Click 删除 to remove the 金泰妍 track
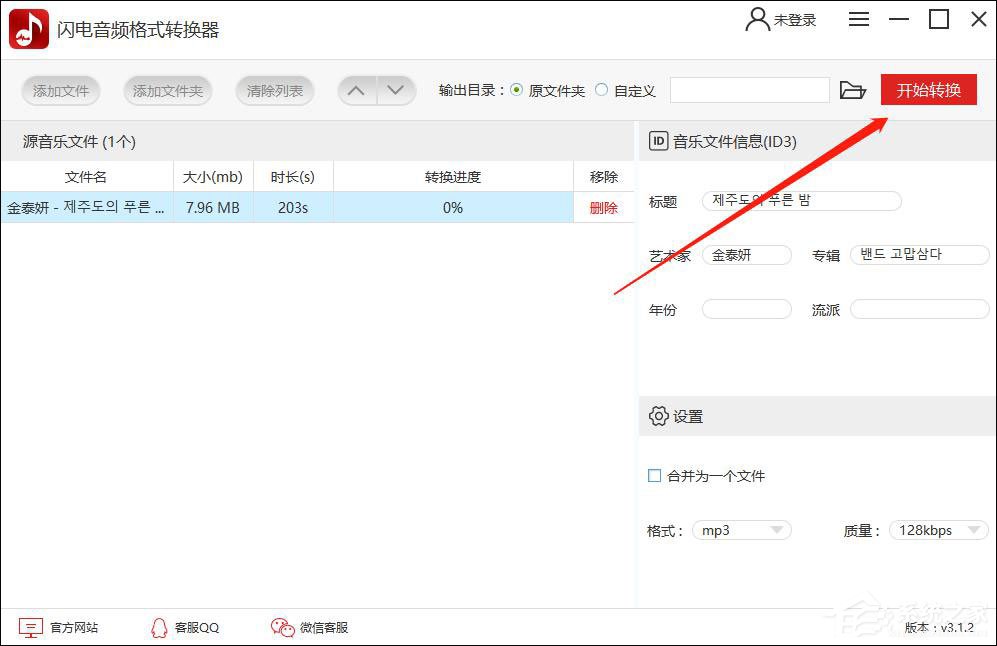The image size is (997, 646). click(604, 208)
